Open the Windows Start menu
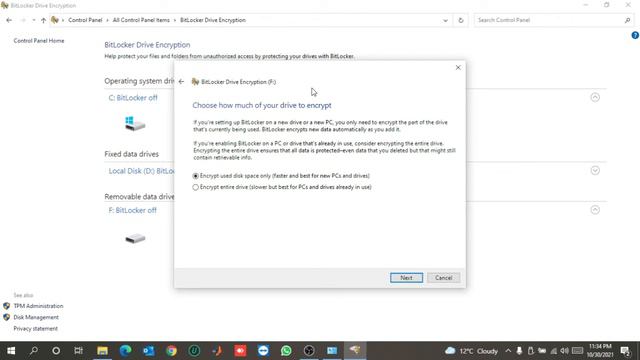 click(11, 351)
